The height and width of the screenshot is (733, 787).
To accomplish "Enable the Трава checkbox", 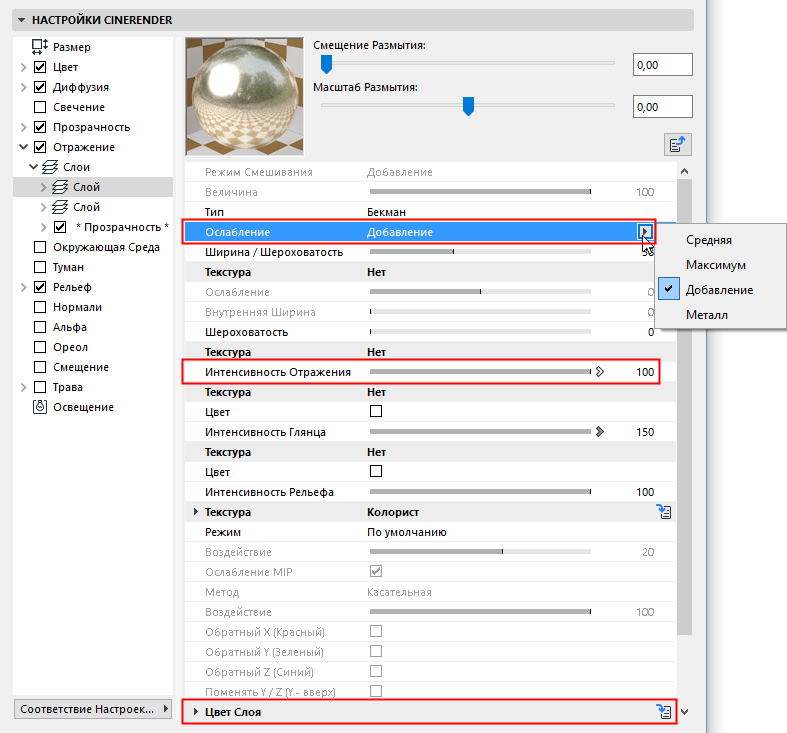I will coord(40,387).
